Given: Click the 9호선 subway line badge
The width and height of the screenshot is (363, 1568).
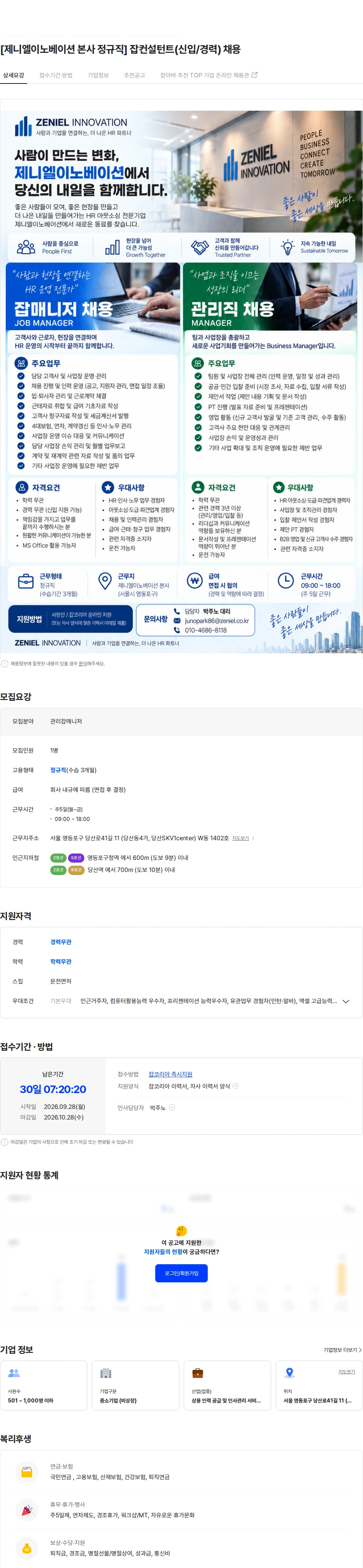Looking at the screenshot, I should coord(76,870).
